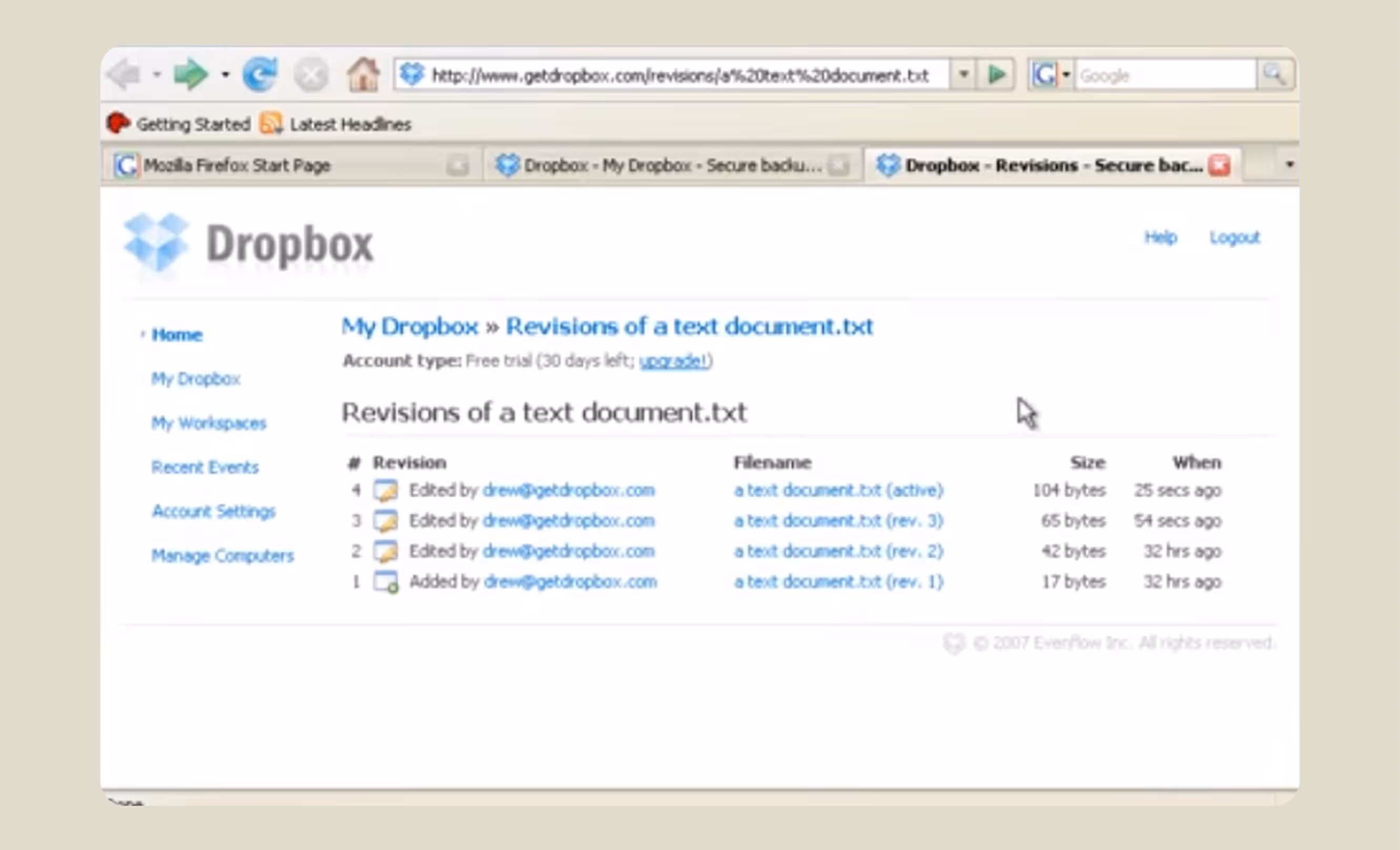Click the '104 bytes' size value
The height and width of the screenshot is (850, 1400).
click(1069, 490)
